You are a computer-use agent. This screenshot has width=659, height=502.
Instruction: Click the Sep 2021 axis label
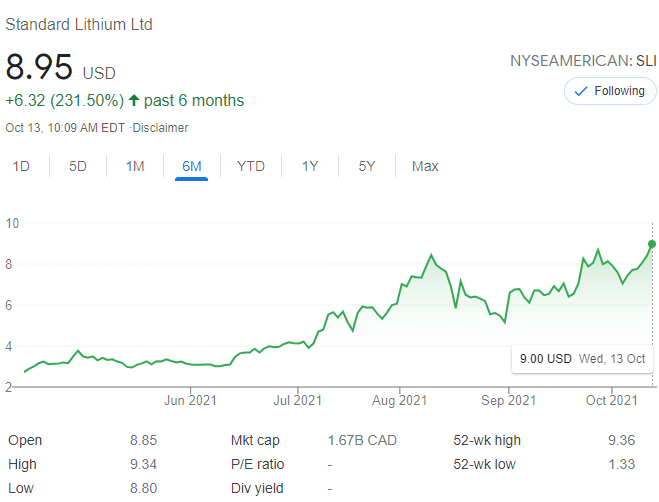pos(509,400)
